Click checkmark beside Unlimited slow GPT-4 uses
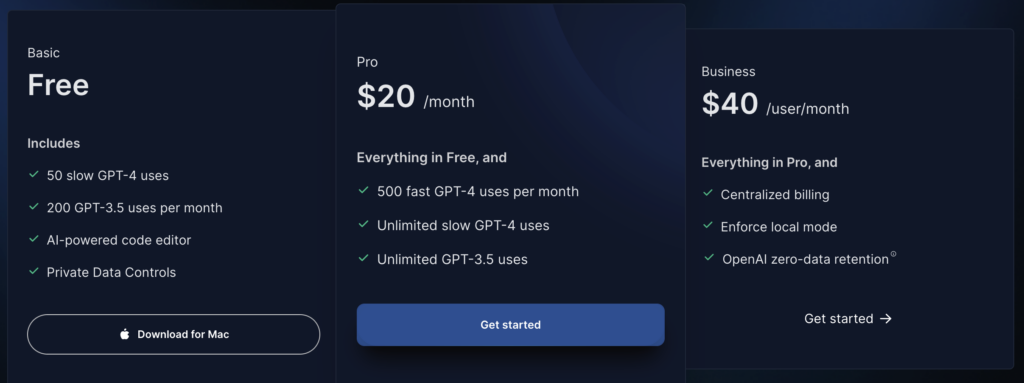 [364, 224]
